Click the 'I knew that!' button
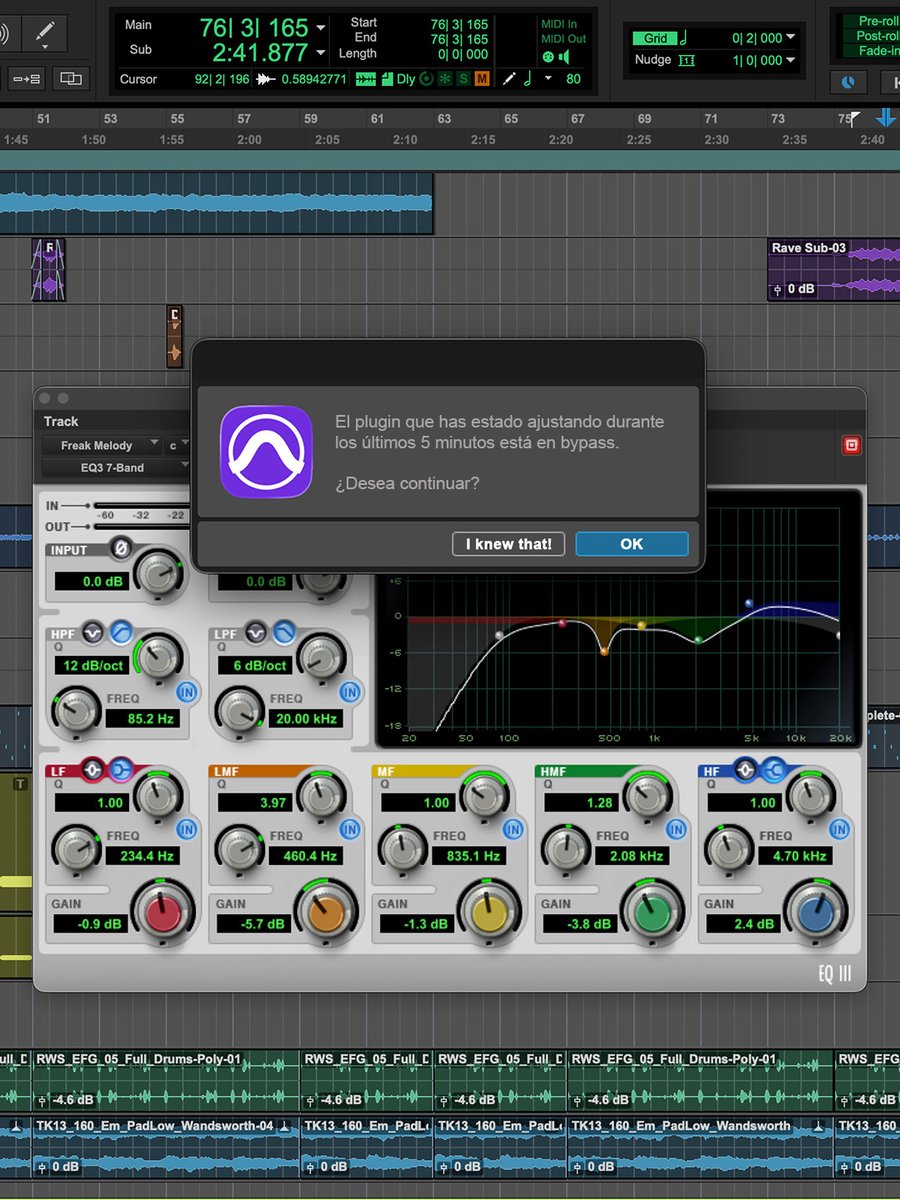The image size is (900, 1200). click(x=509, y=544)
